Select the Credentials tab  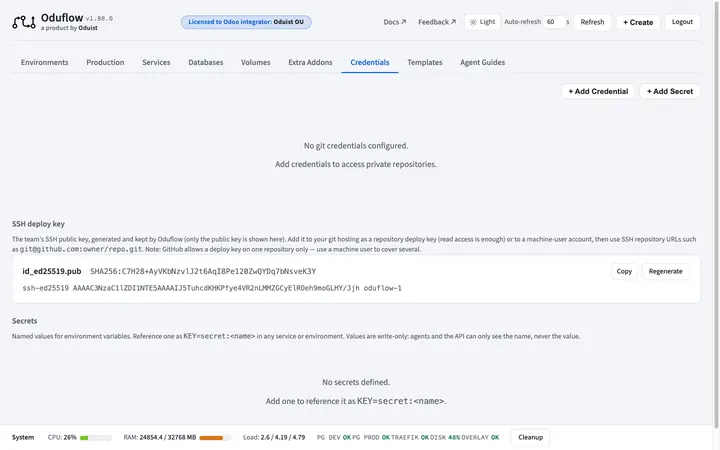pos(370,62)
